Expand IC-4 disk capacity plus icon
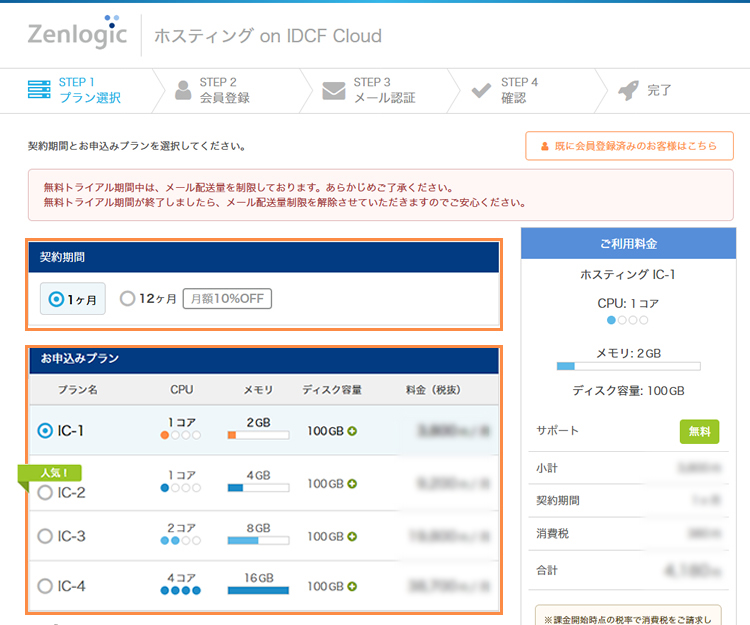 (352, 587)
